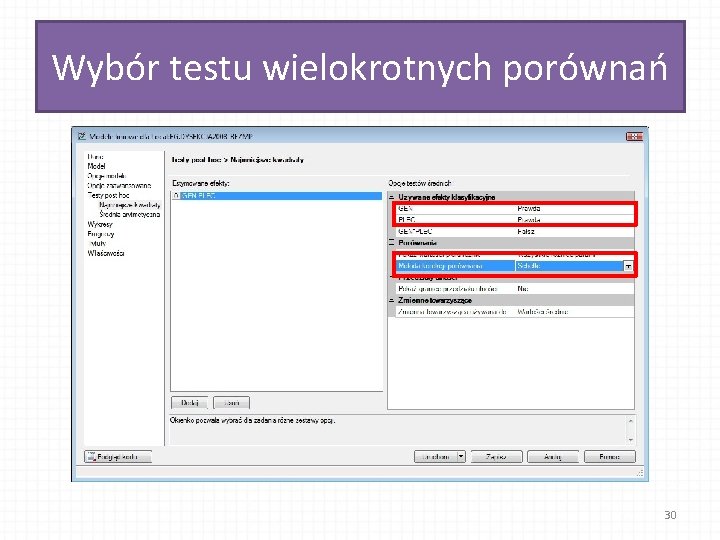Click the Fałsz value for GEN*PLEC

(x=526, y=231)
